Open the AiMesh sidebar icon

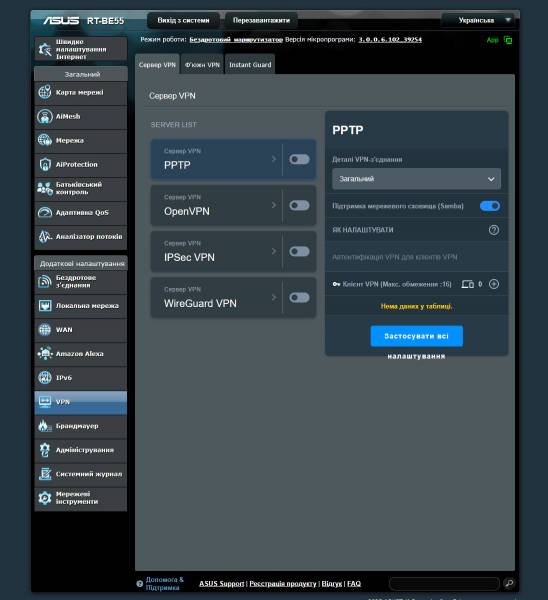(x=45, y=116)
